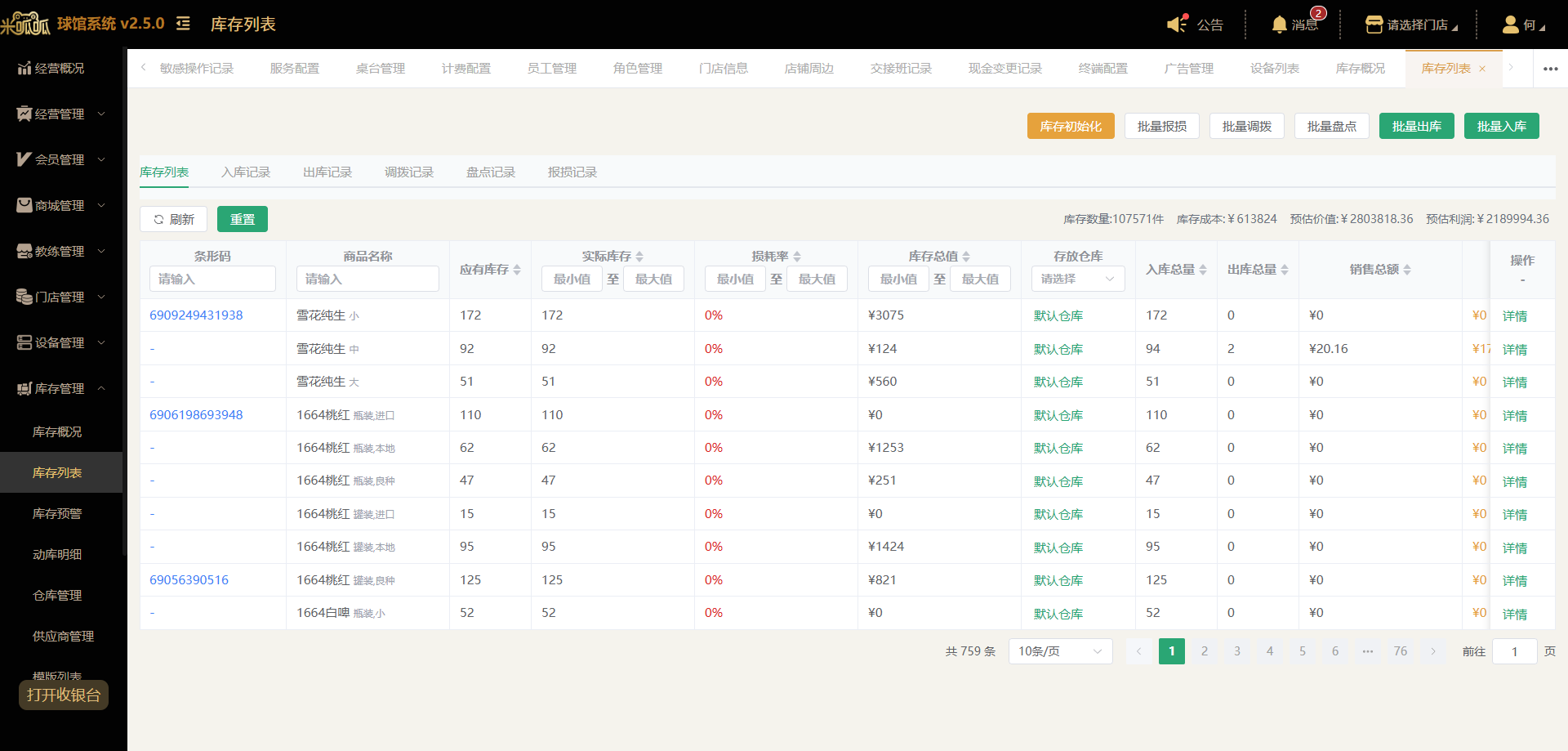Viewport: 1568px width, 751px height.
Task: Switch to the 调拨记录 tab
Action: [409, 172]
